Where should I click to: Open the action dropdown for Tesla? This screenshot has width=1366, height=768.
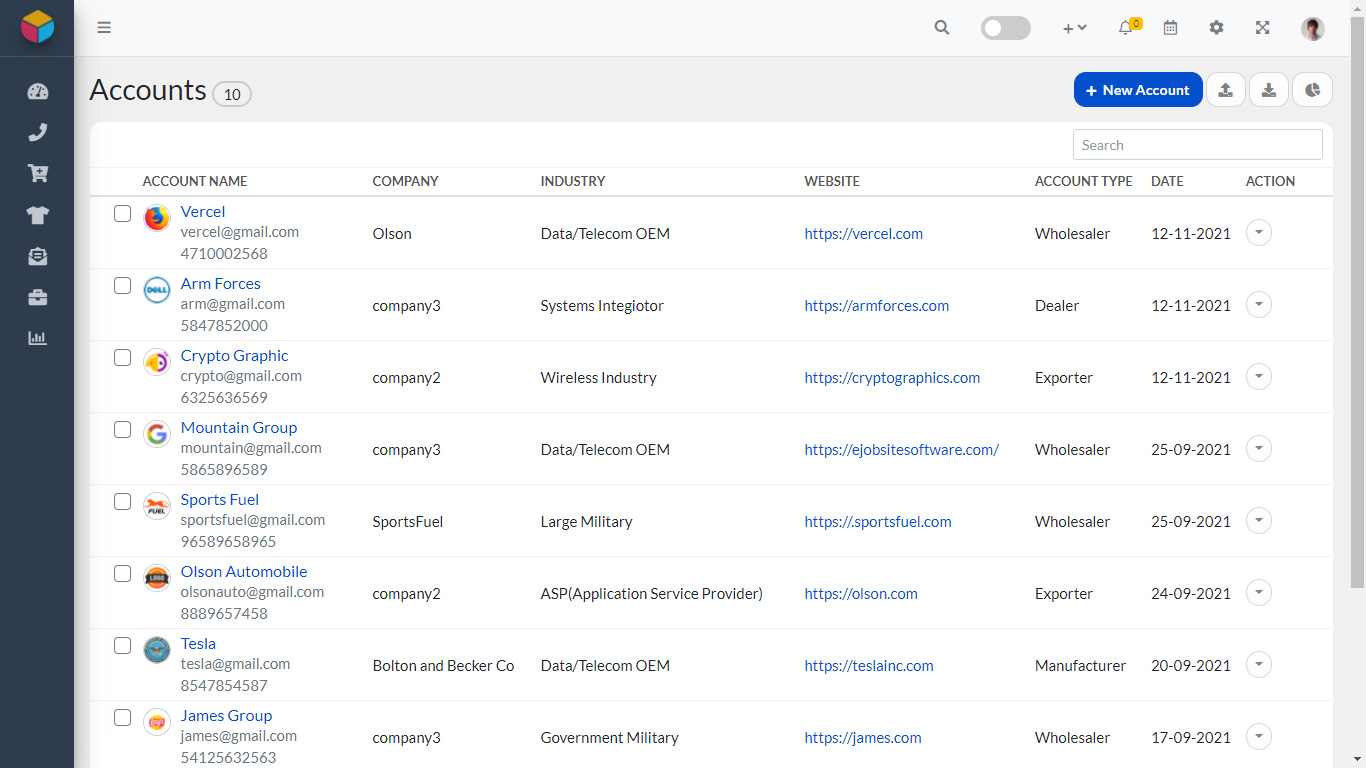click(x=1259, y=665)
